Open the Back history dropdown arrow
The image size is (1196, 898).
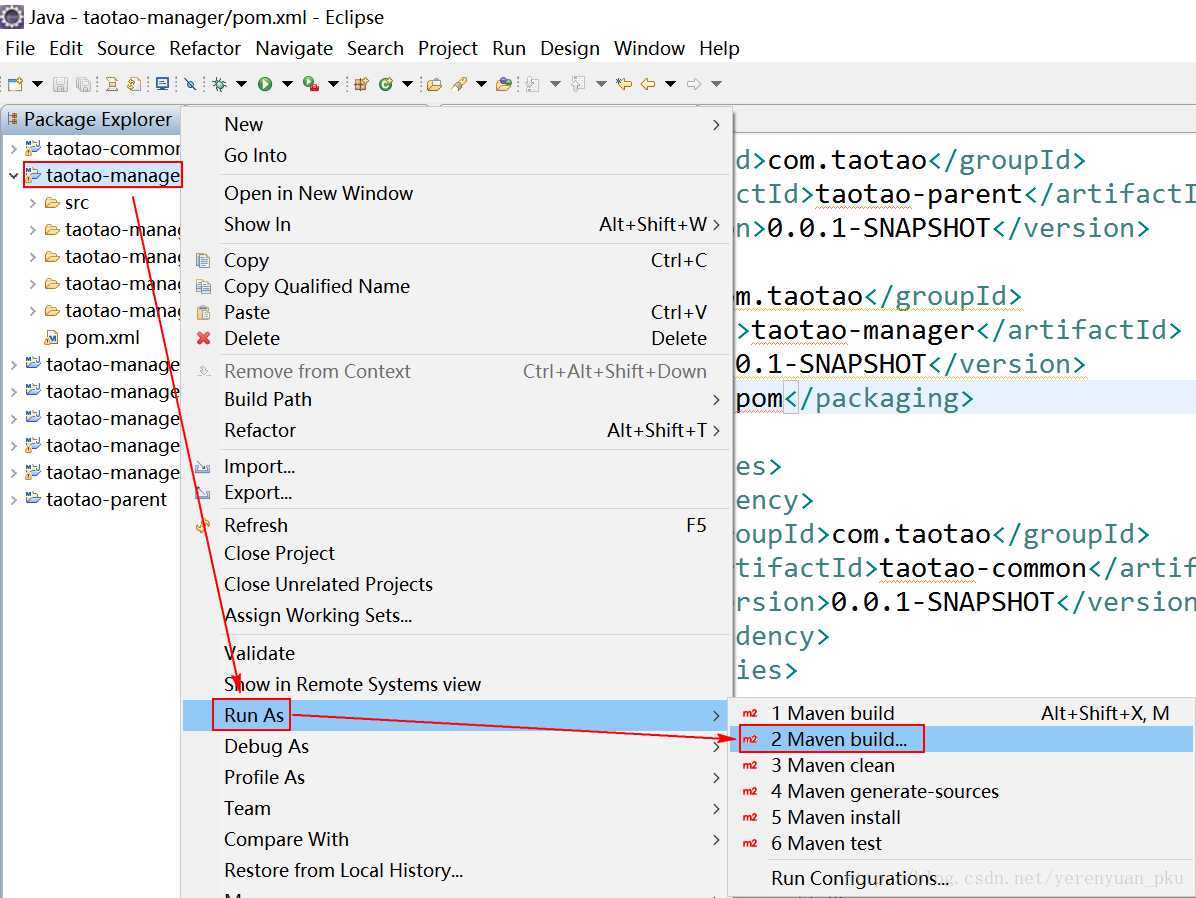(x=670, y=84)
